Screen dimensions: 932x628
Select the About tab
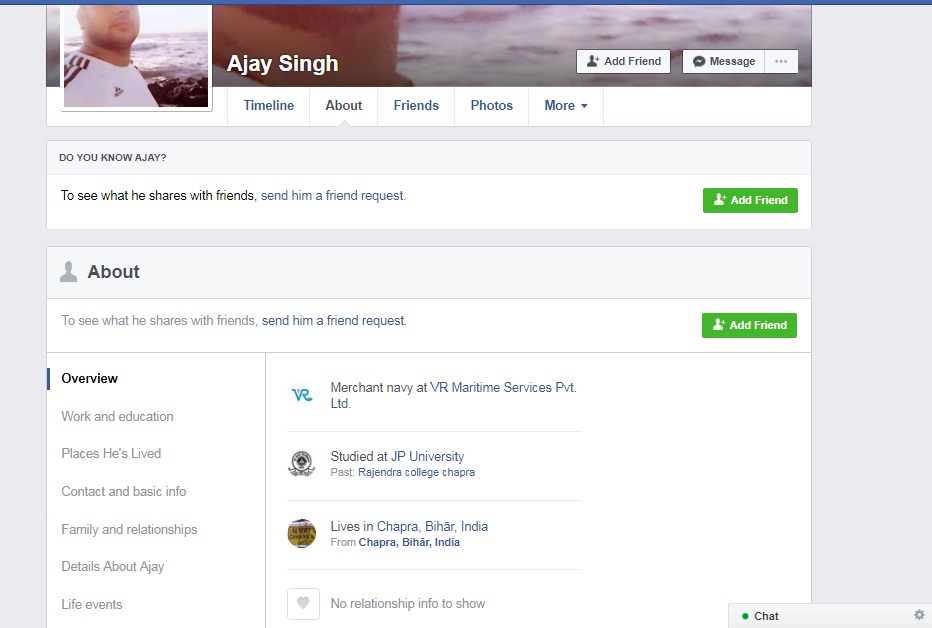(x=344, y=106)
